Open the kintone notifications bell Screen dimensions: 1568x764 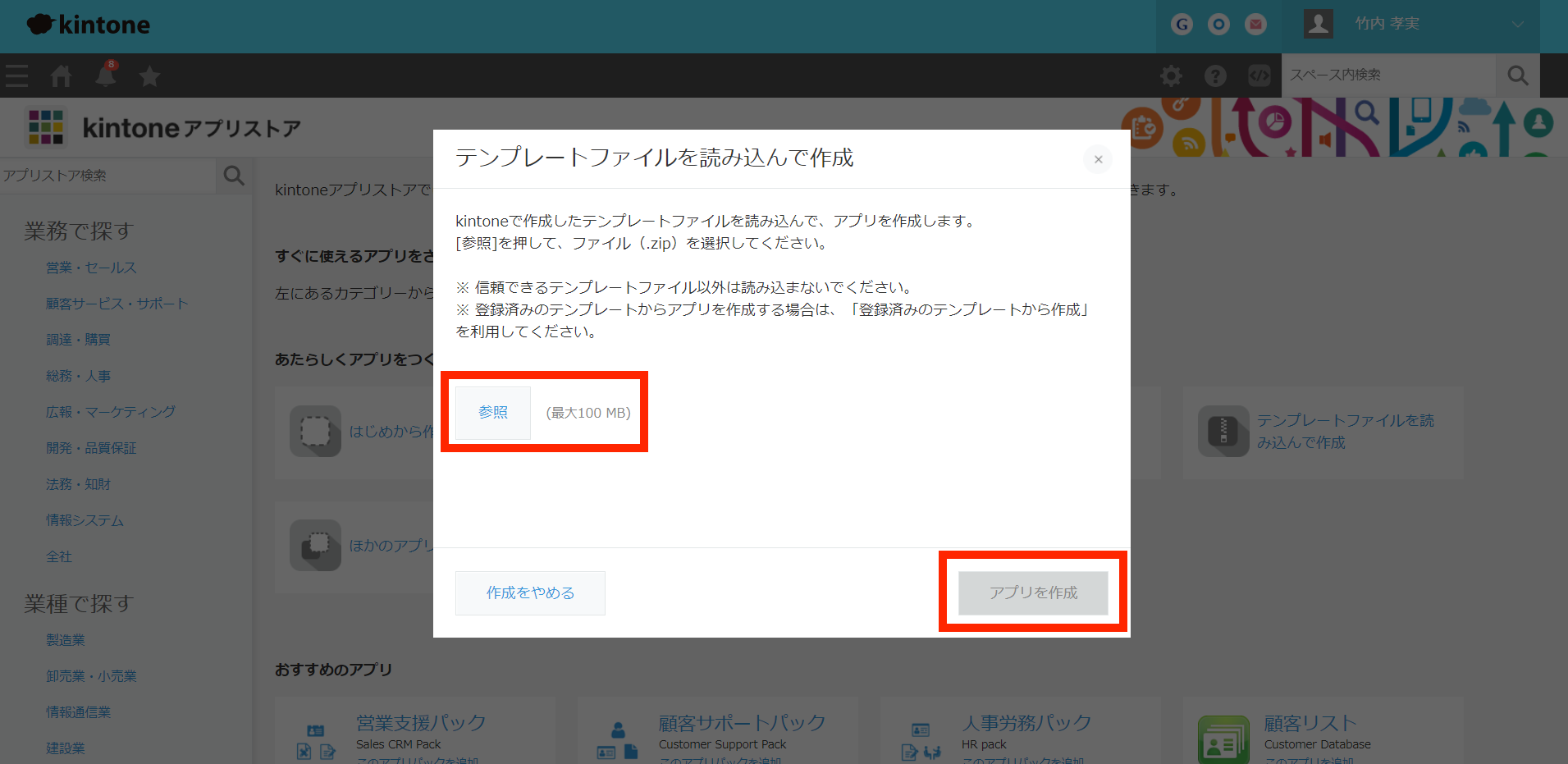coord(105,75)
